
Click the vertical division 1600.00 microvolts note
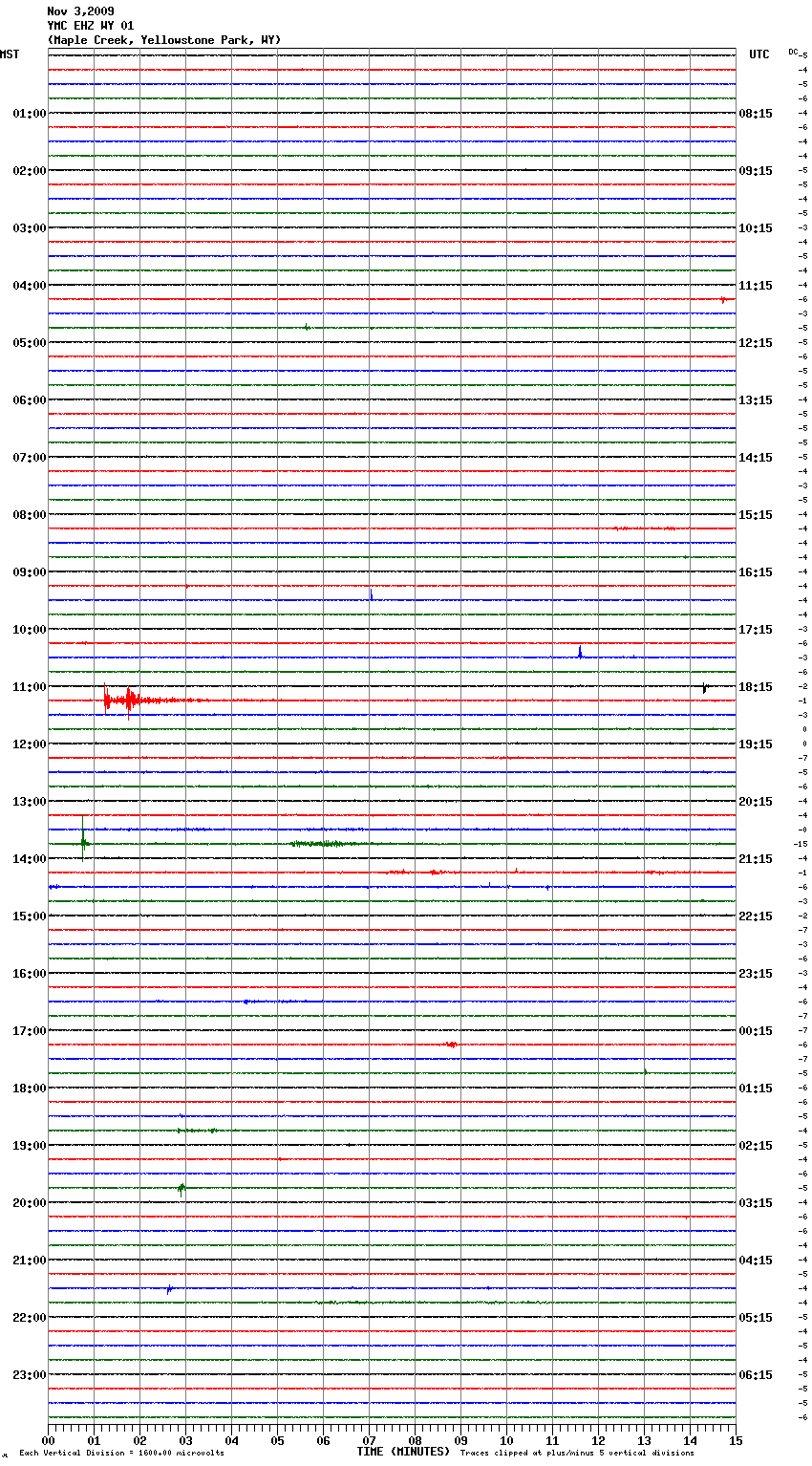pyautogui.click(x=121, y=1453)
